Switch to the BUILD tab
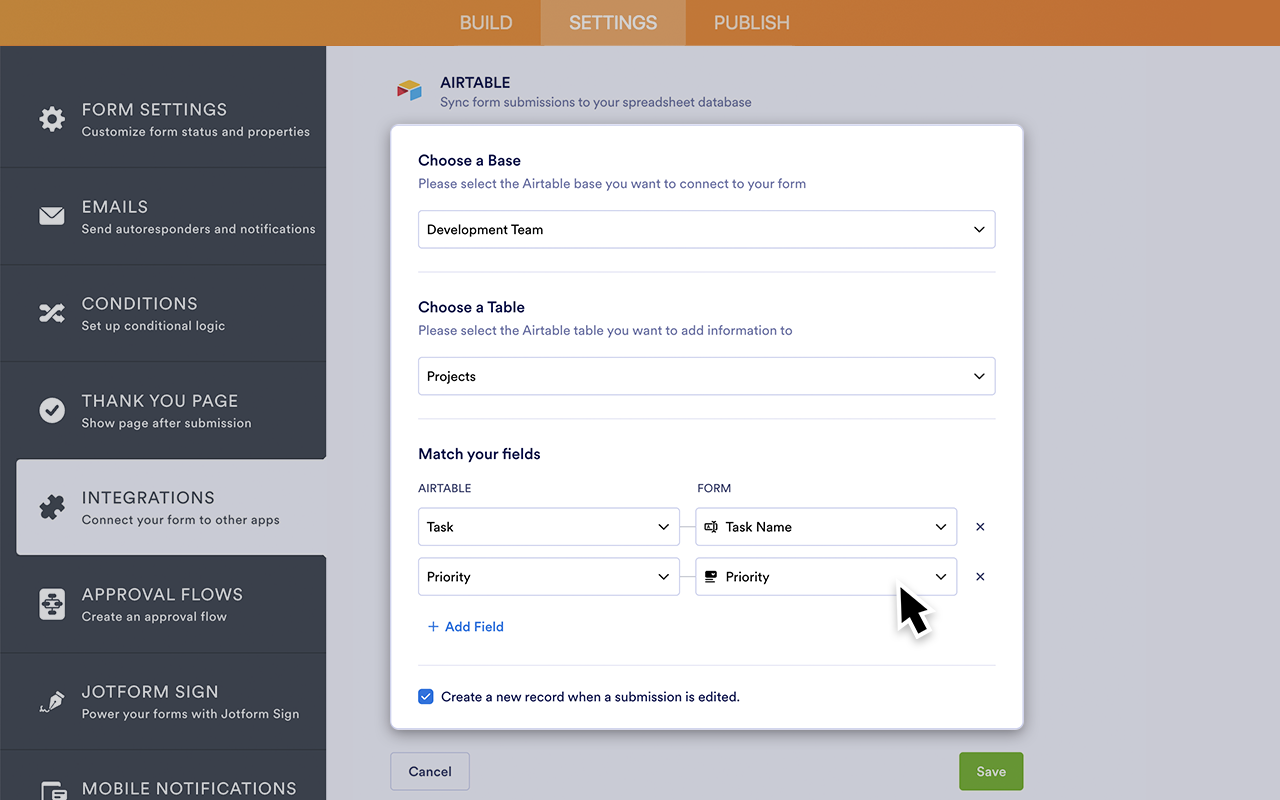 486,22
